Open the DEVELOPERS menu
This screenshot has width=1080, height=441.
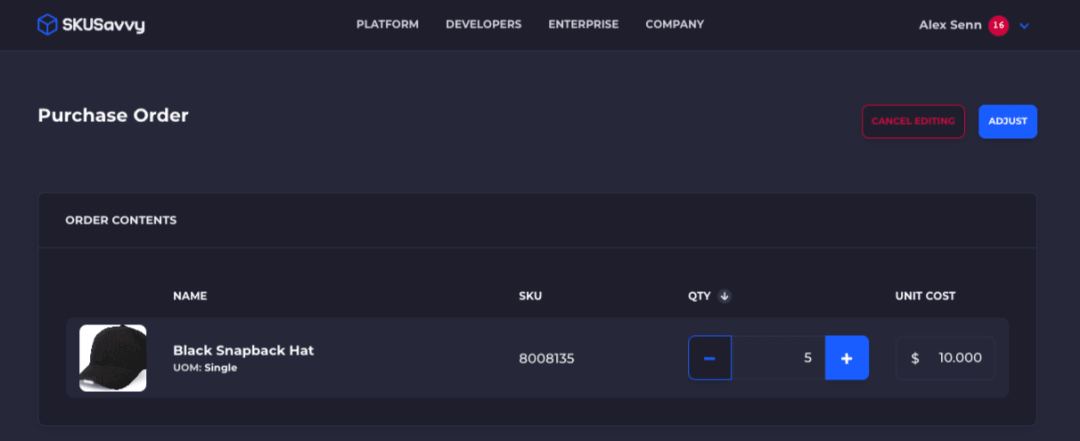[x=484, y=25]
